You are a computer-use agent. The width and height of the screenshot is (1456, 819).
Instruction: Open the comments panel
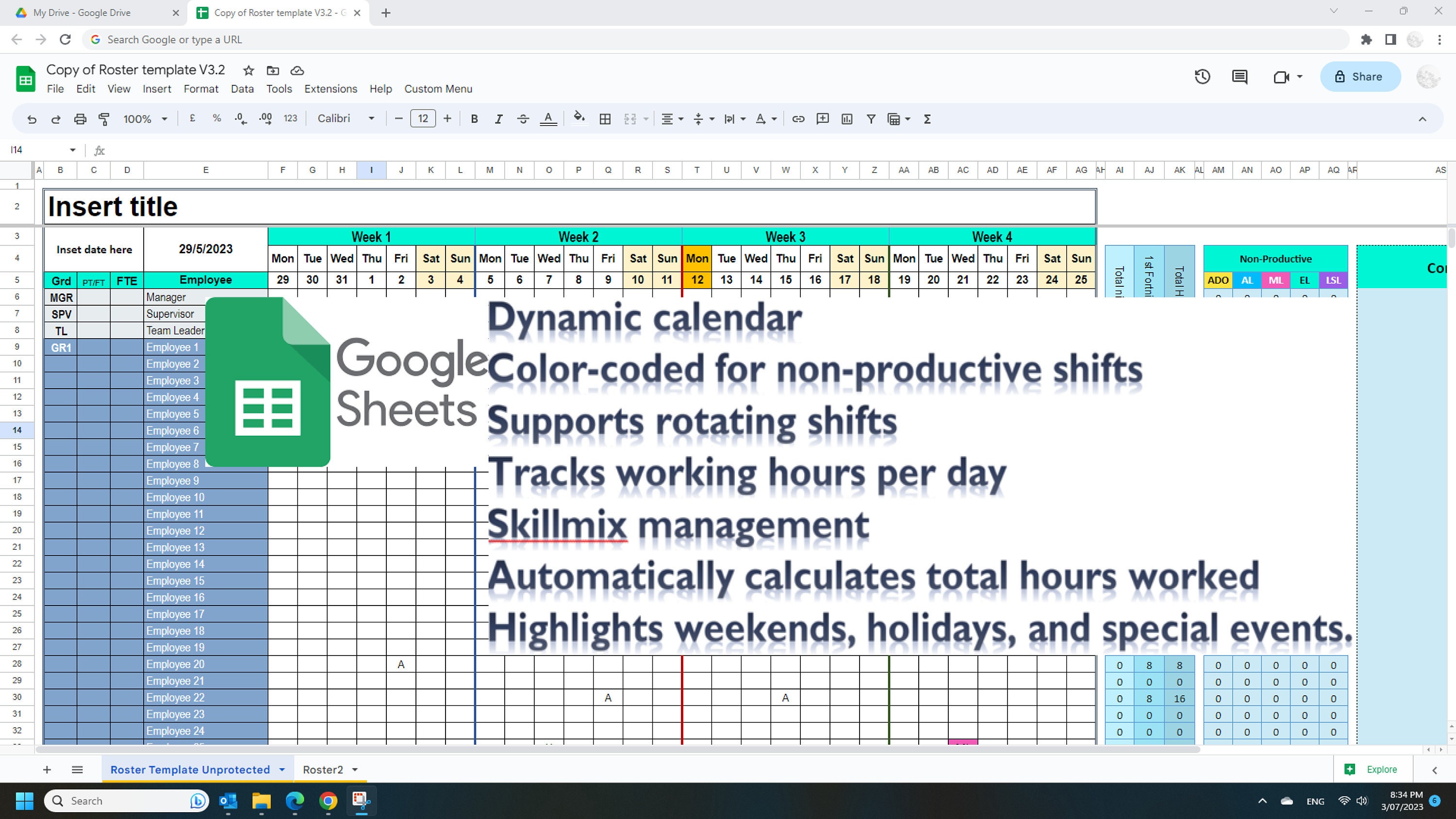coord(1239,77)
